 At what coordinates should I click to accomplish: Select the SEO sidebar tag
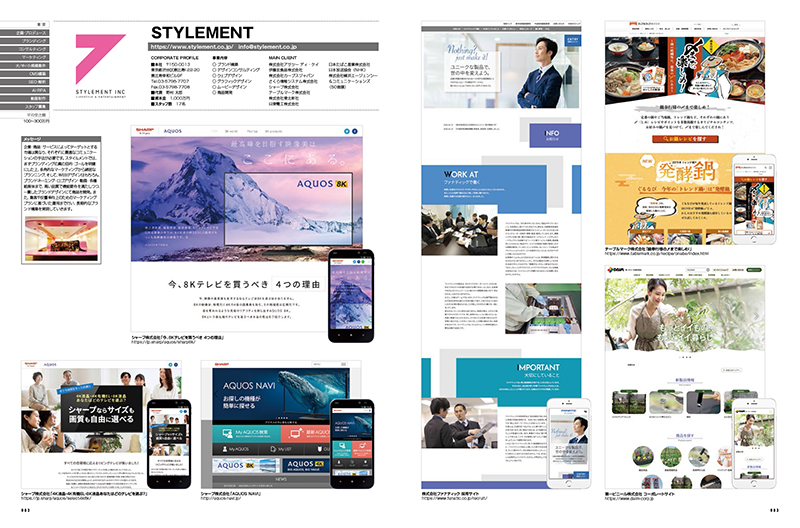click(23, 82)
